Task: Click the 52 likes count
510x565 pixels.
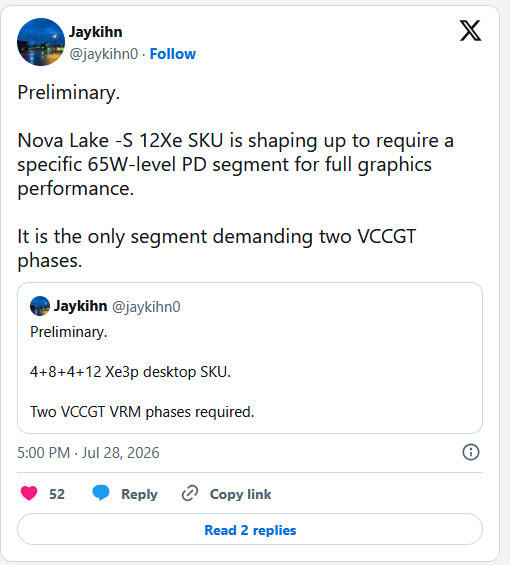Action: point(57,494)
